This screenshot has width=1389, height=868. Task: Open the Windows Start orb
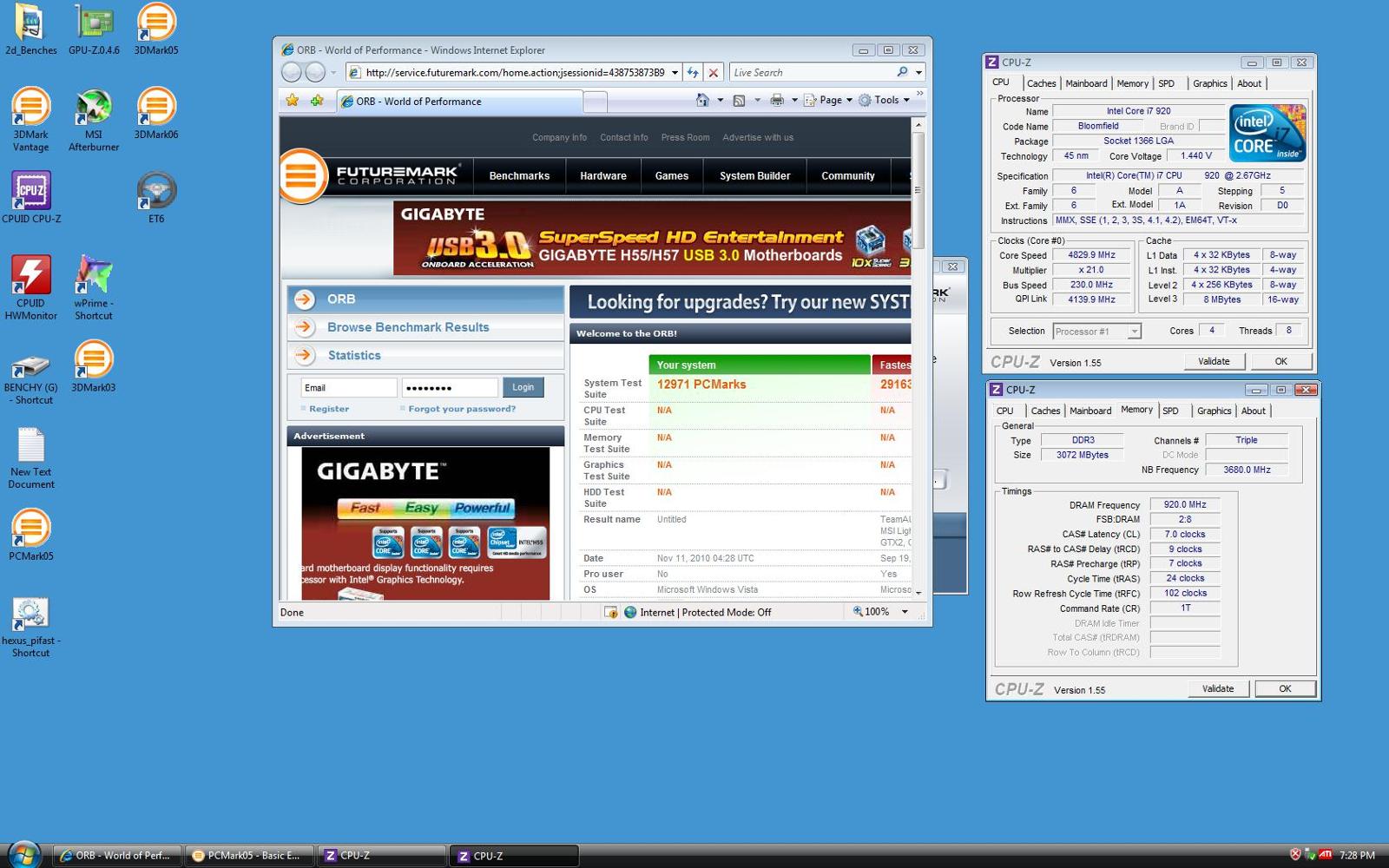[x=23, y=854]
